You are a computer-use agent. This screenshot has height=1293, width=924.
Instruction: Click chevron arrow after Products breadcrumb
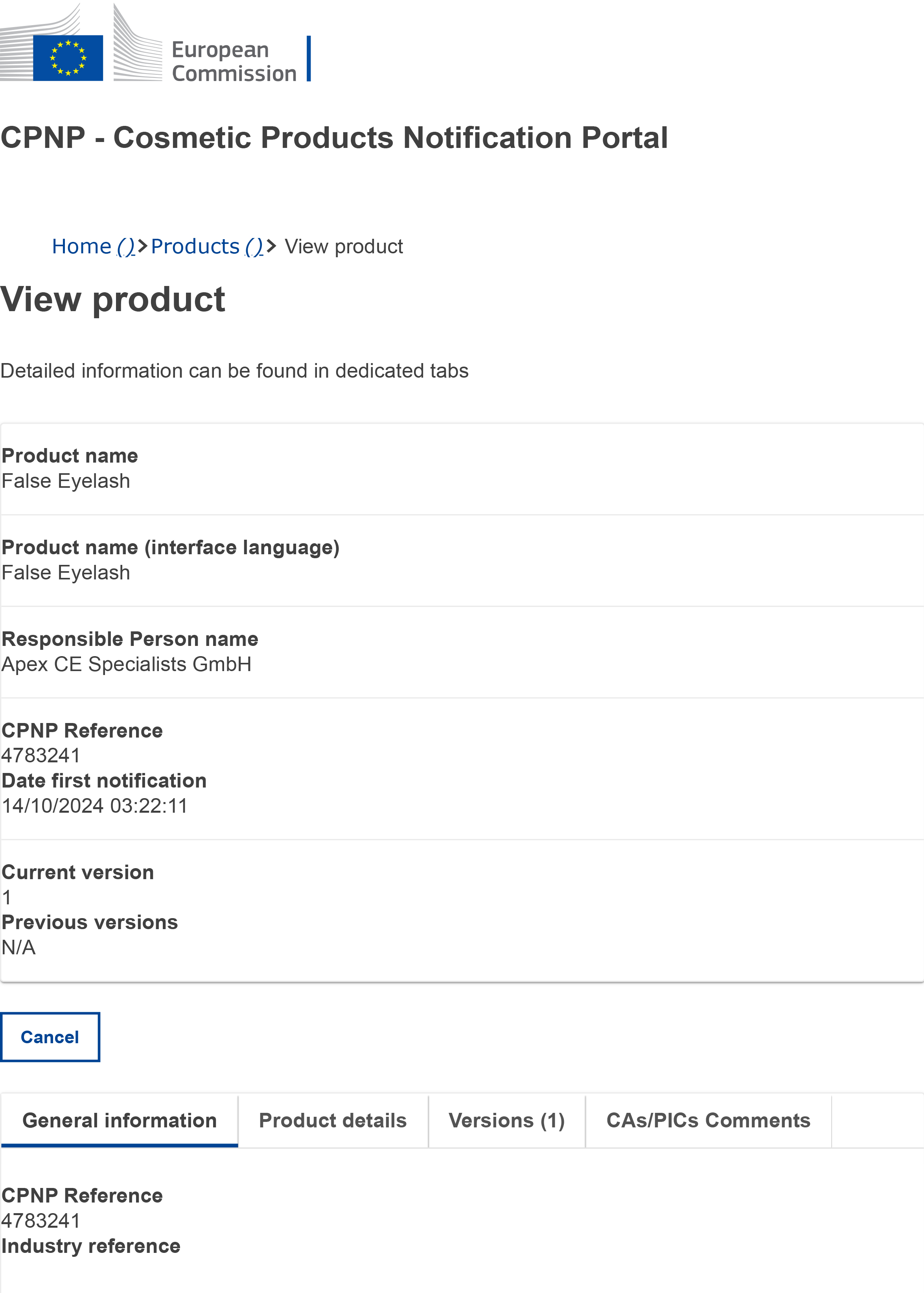tap(271, 246)
